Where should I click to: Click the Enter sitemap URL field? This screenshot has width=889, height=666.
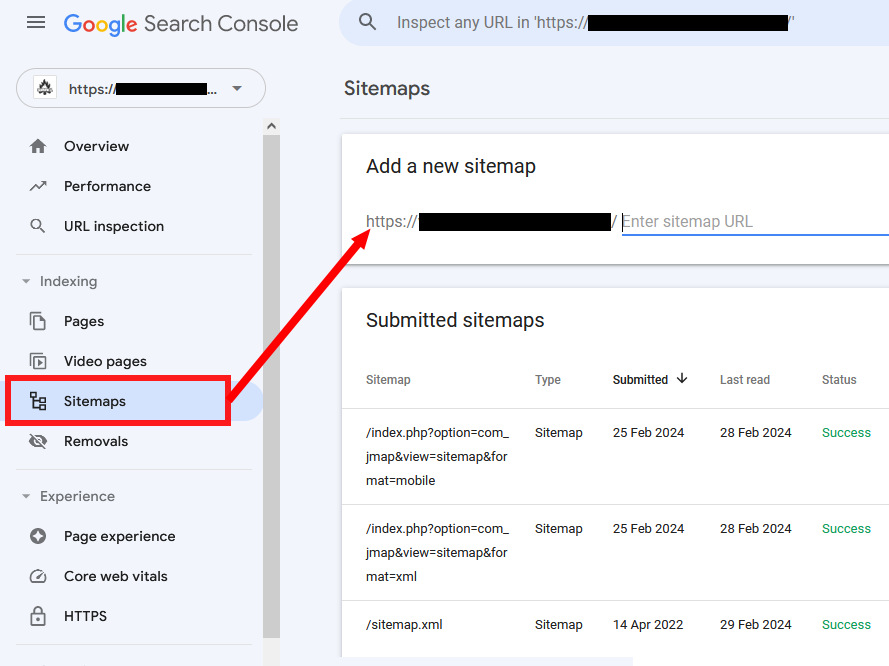tap(752, 222)
